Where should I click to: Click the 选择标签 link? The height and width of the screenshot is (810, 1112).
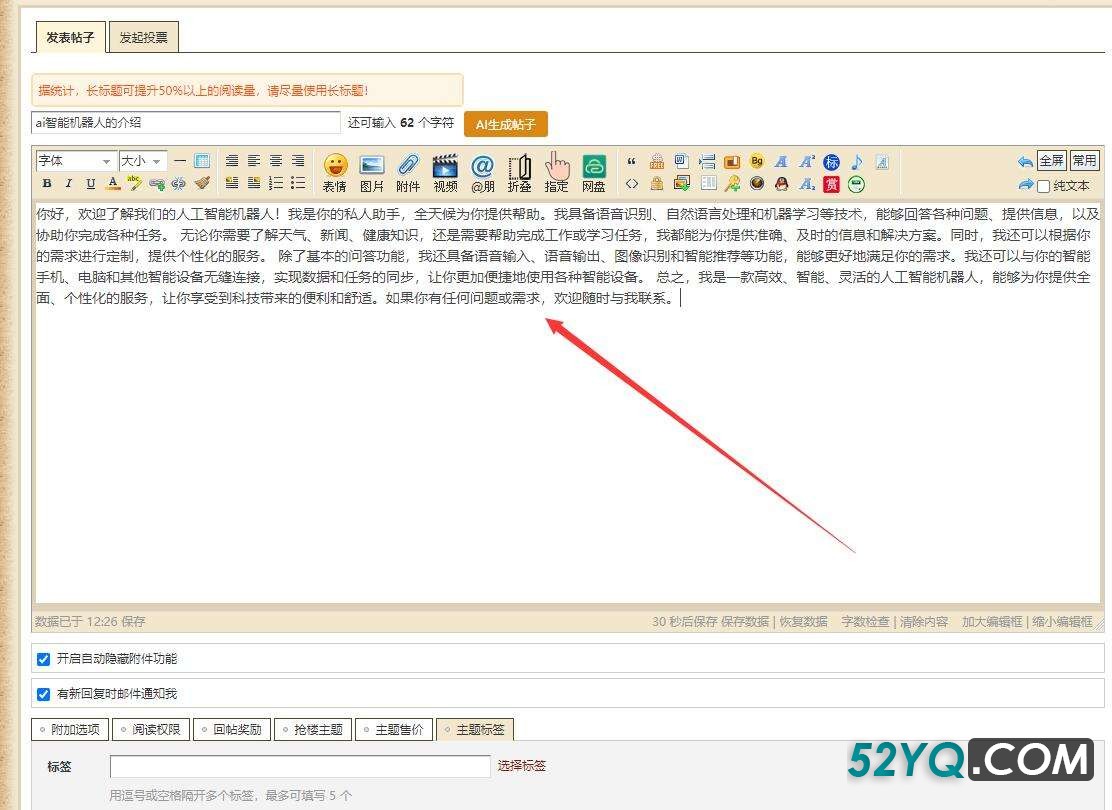point(521,766)
